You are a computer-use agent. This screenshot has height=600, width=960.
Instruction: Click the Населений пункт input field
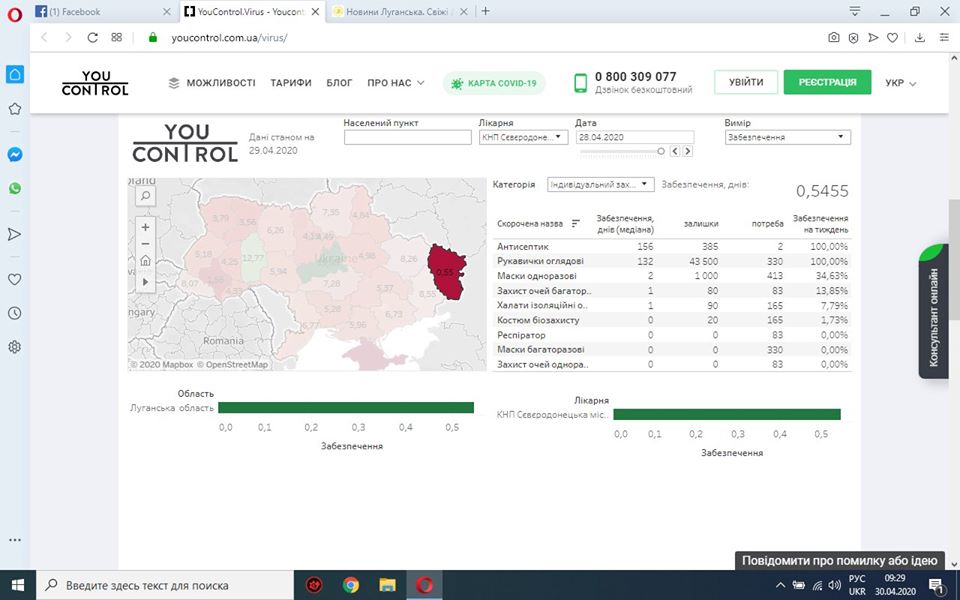point(407,137)
